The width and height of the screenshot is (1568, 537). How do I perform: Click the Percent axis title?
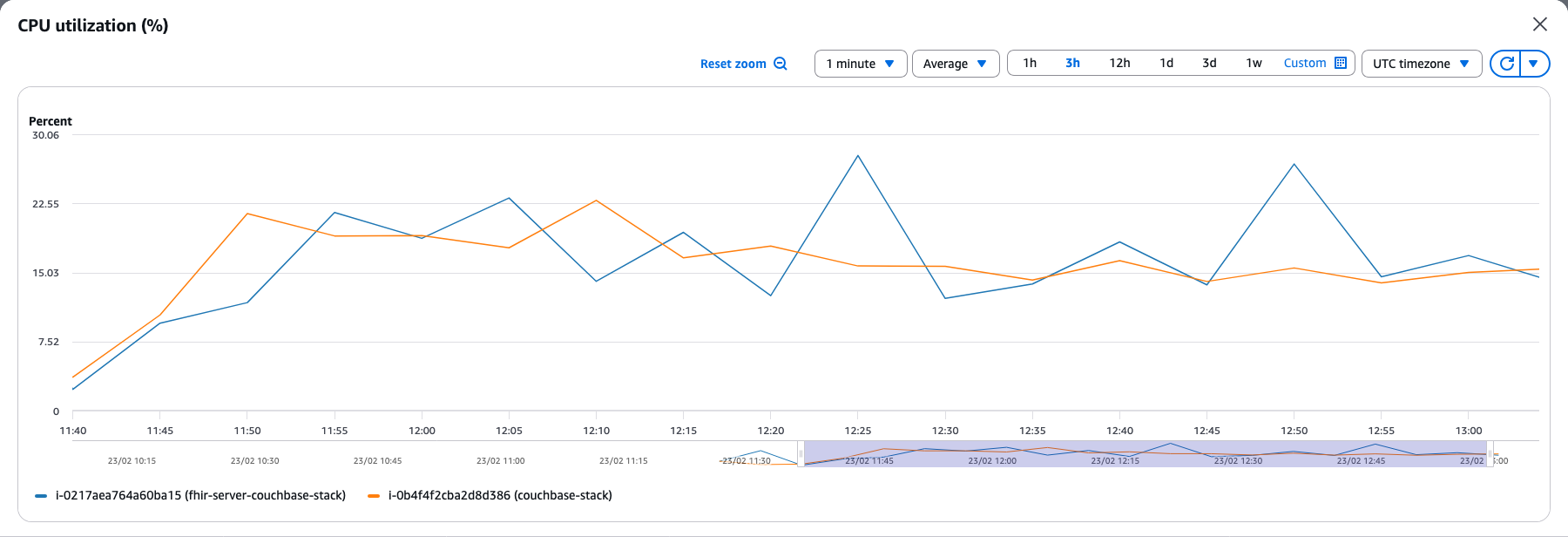tap(51, 121)
